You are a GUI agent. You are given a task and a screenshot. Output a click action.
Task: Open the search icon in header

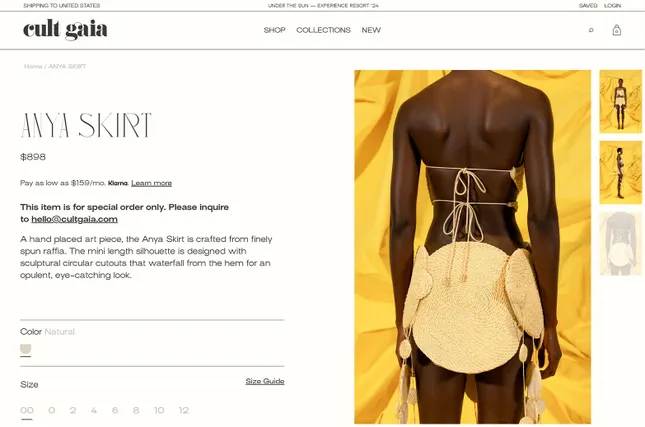[591, 30]
